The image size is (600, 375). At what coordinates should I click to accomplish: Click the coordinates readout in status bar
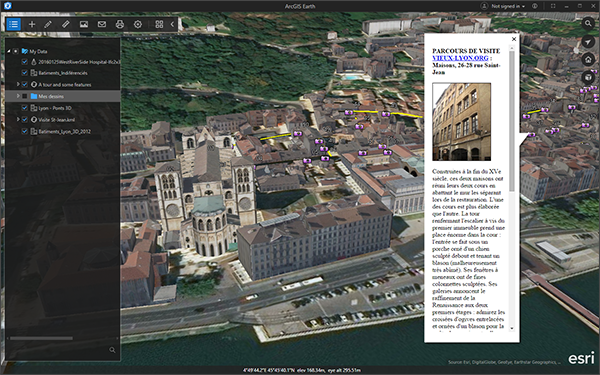[x=269, y=370]
